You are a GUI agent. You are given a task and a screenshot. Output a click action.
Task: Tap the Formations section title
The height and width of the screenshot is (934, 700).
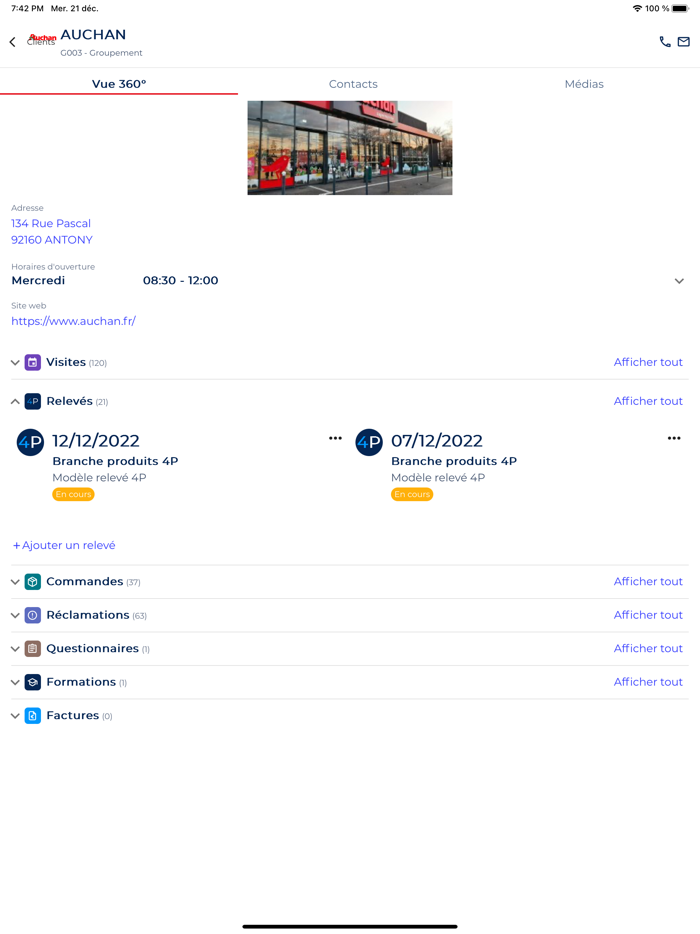point(81,681)
